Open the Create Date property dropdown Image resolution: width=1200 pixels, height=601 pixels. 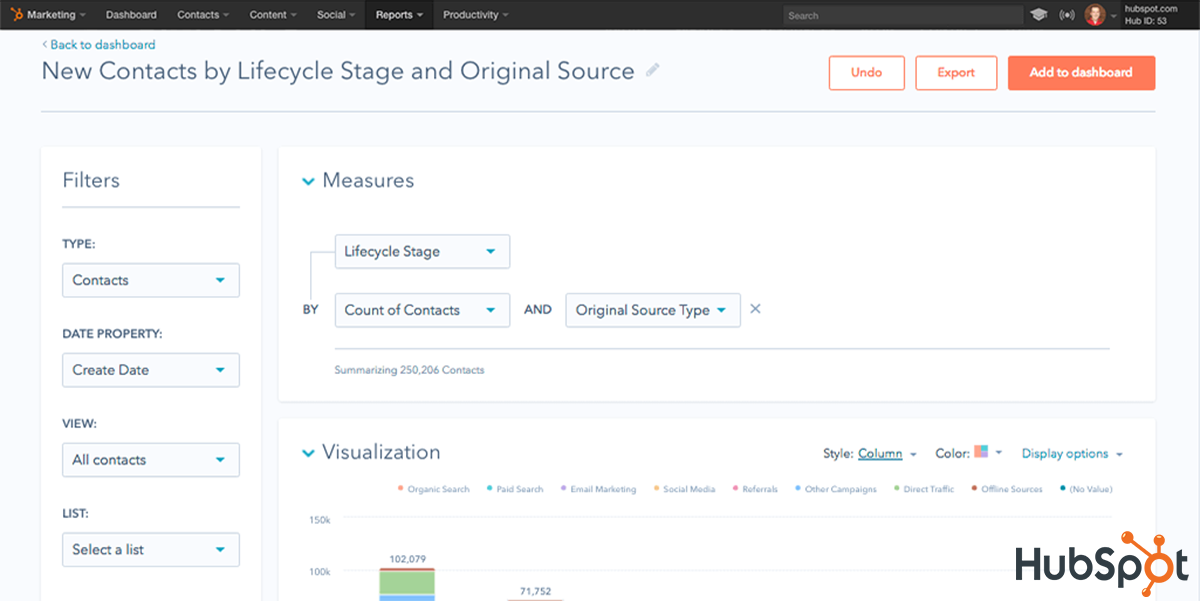click(x=150, y=370)
